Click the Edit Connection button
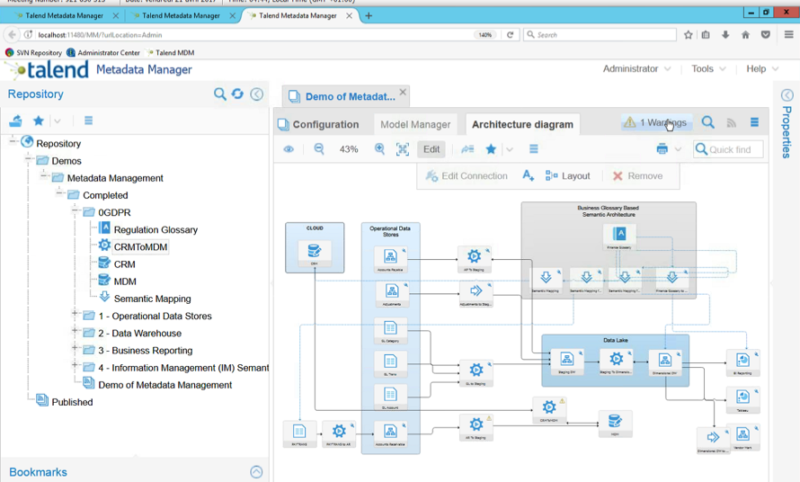This screenshot has width=800, height=482. point(466,176)
